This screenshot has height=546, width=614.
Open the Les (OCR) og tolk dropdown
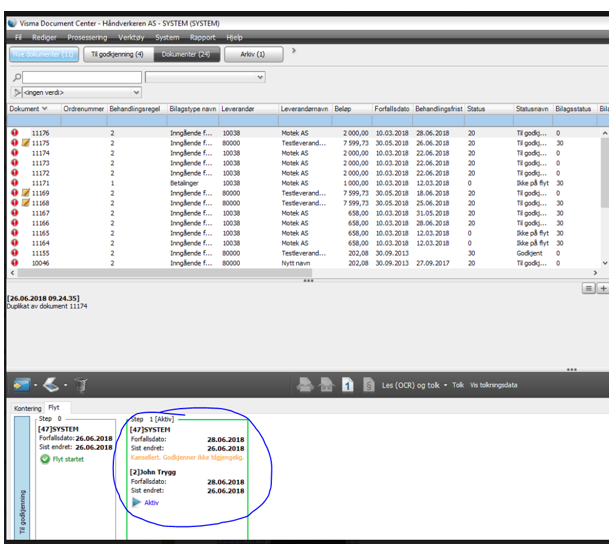pos(445,385)
